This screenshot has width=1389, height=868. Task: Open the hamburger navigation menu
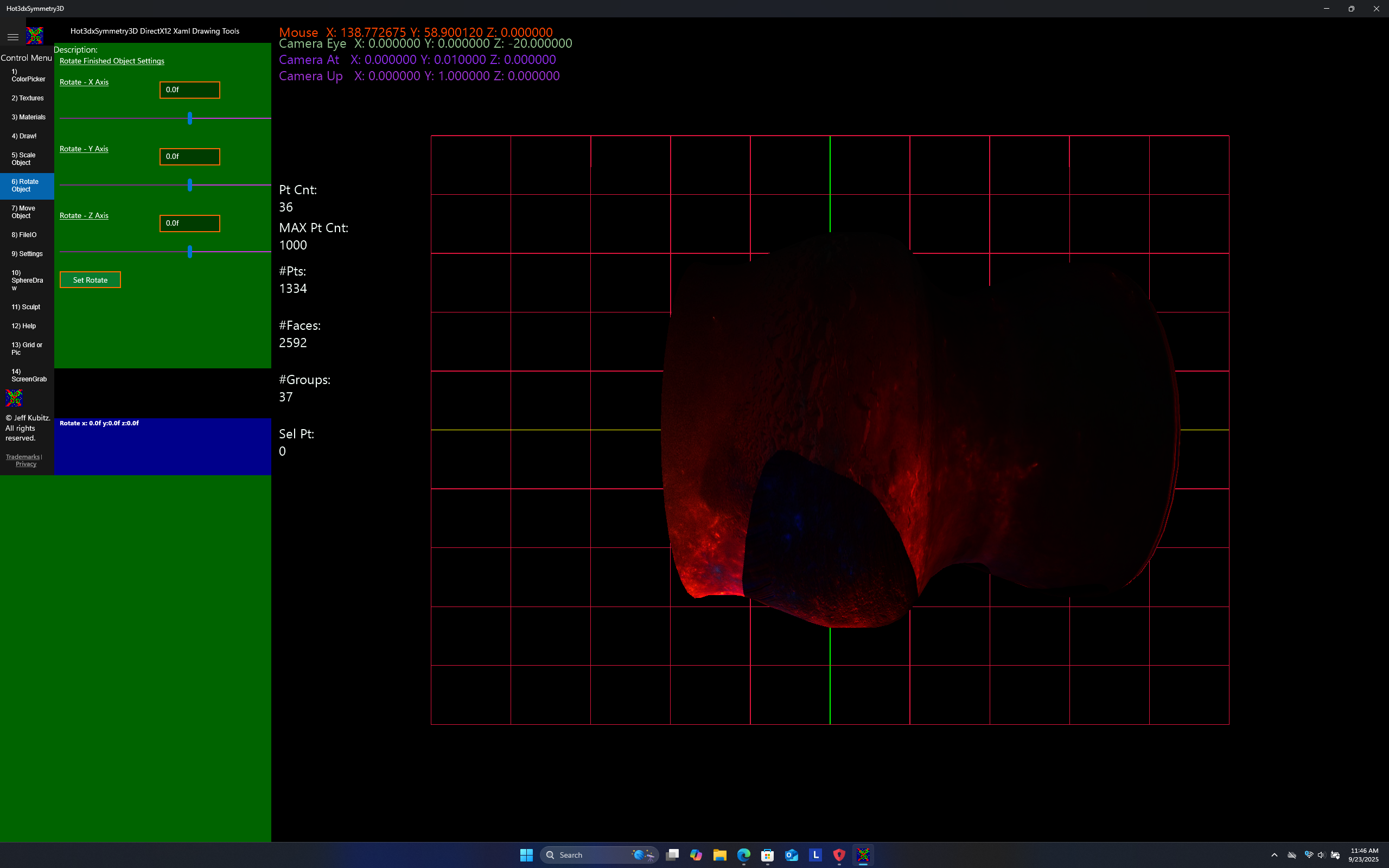(12, 36)
